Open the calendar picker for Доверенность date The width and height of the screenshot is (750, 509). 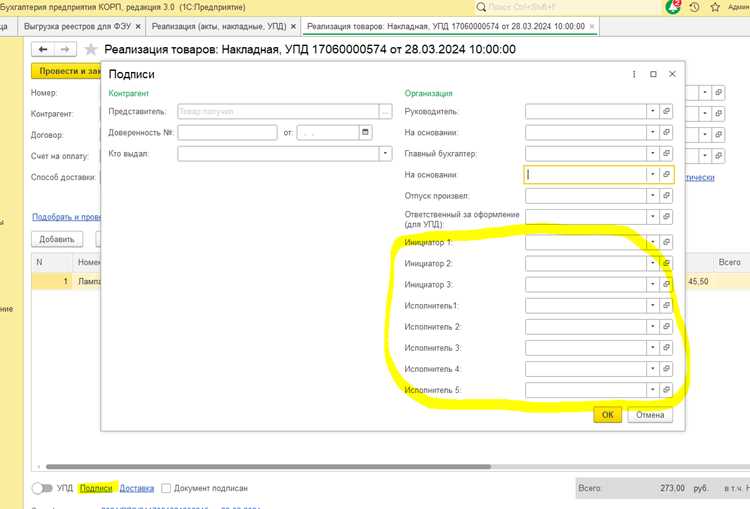365,133
